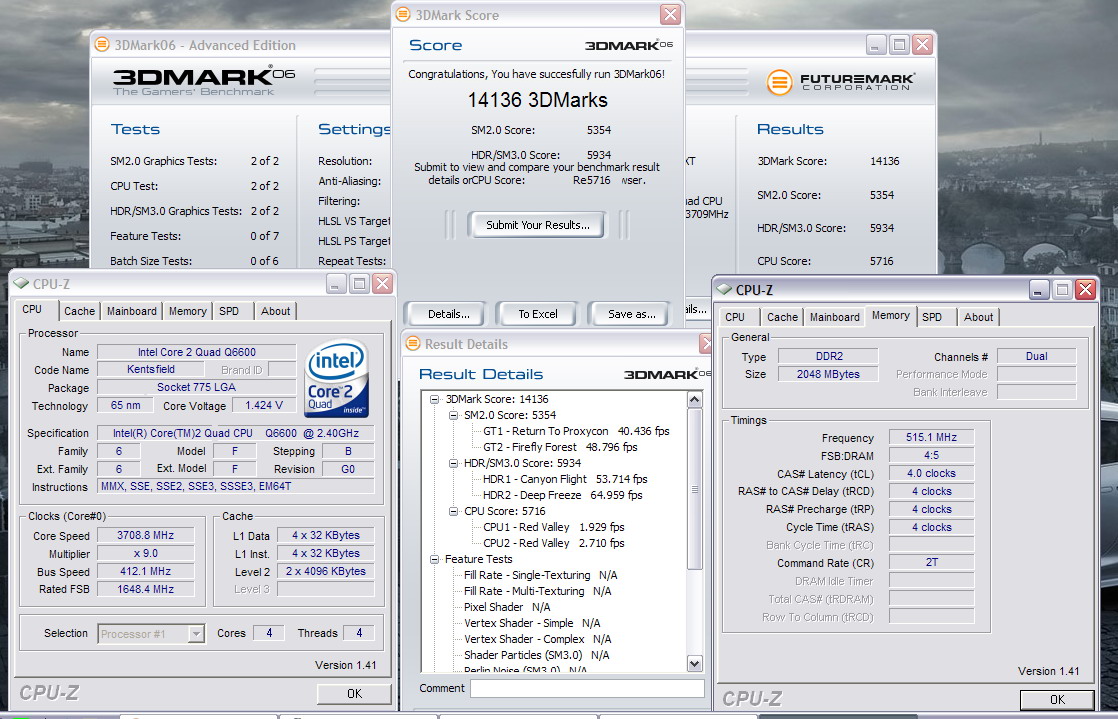Screen dimensions: 1118x719
Task: Maximize the 3DMark06 Advanced Edition window
Action: pyautogui.click(x=900, y=44)
